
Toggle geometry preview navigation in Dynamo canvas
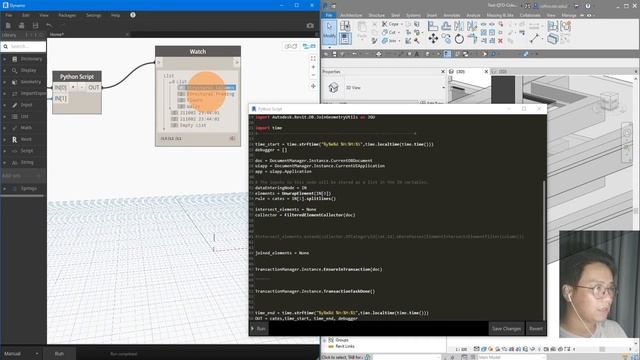coord(291,46)
